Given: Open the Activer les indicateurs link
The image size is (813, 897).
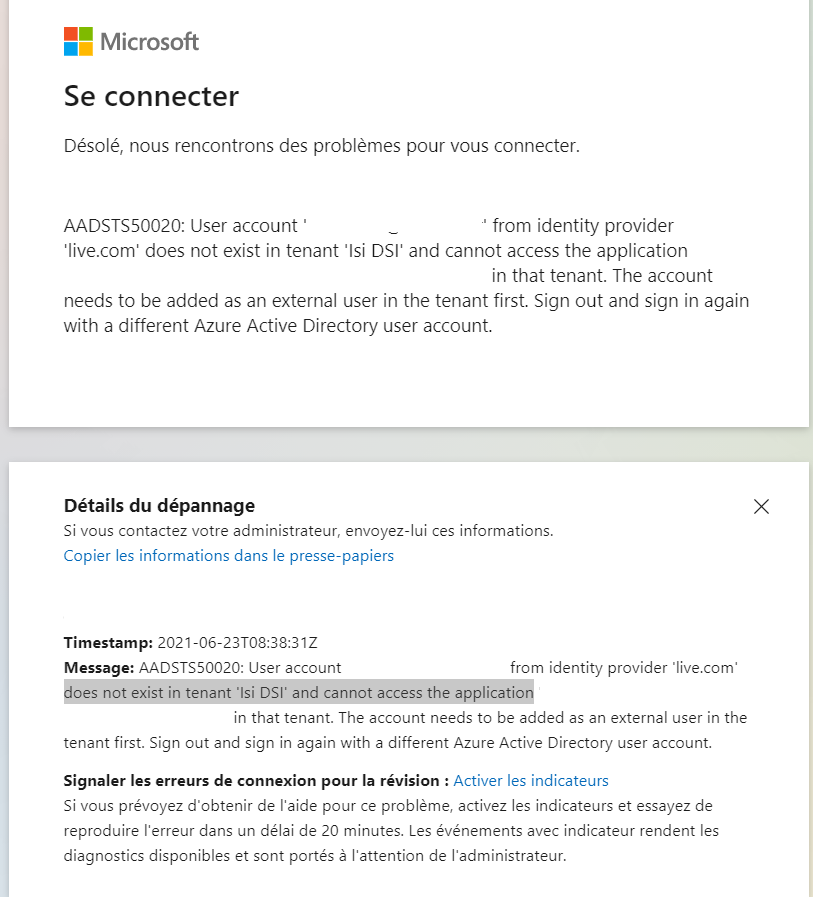Looking at the screenshot, I should [530, 780].
